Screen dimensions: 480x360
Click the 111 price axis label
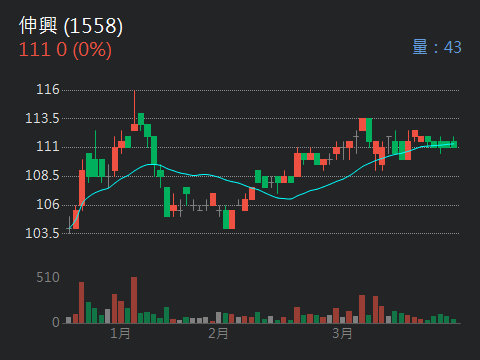(x=48, y=146)
